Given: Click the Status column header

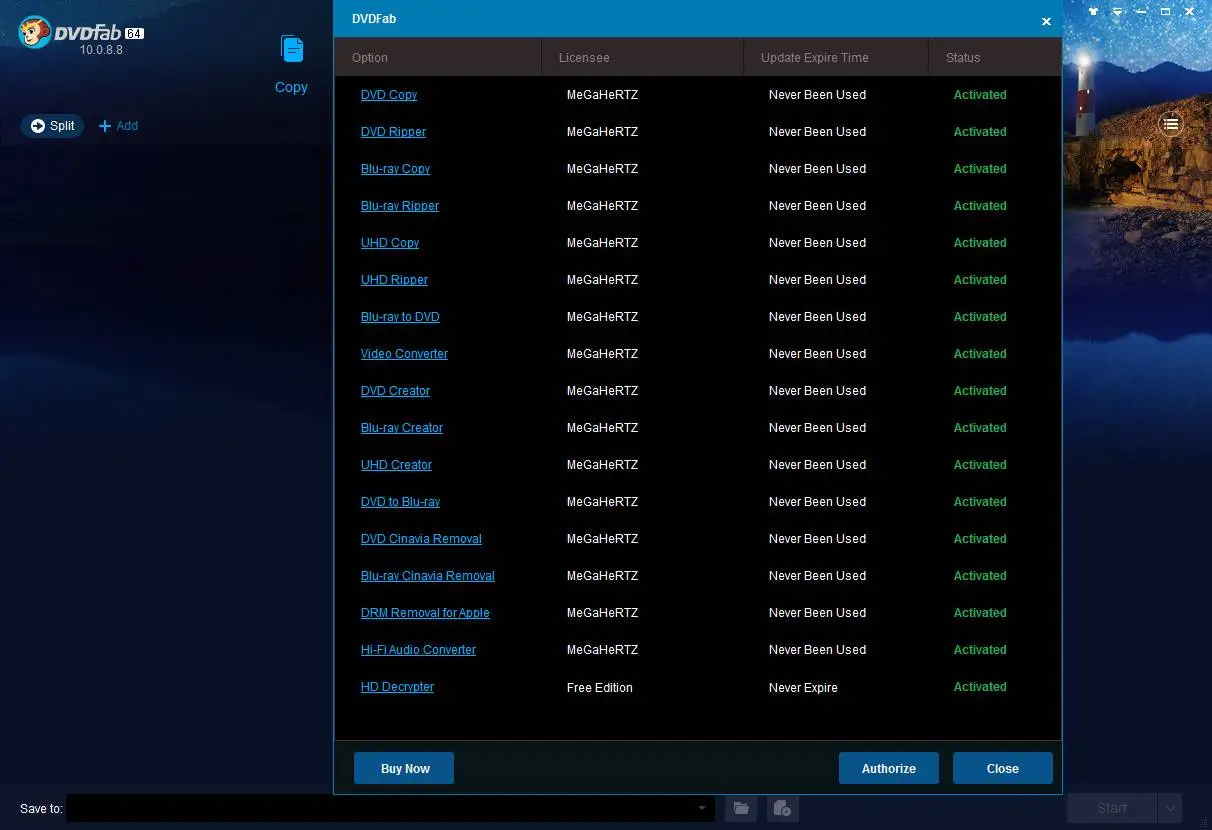Looking at the screenshot, I should [995, 57].
